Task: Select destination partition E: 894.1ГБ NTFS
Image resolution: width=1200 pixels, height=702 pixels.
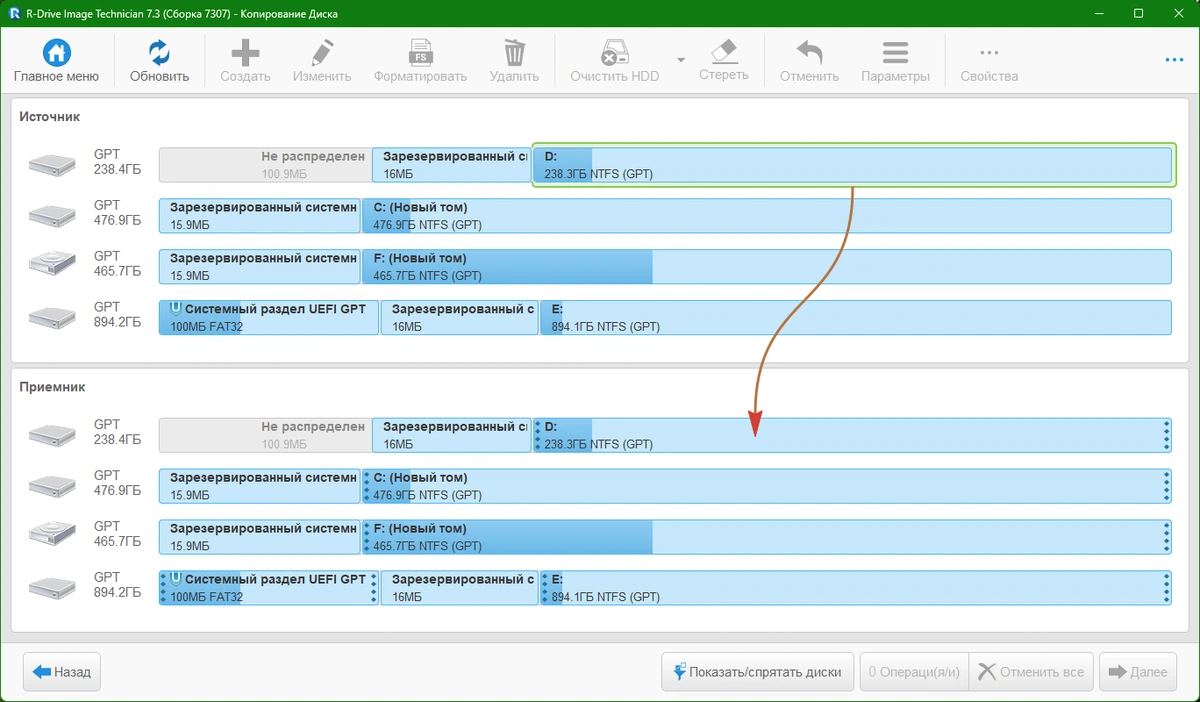Action: click(855, 588)
